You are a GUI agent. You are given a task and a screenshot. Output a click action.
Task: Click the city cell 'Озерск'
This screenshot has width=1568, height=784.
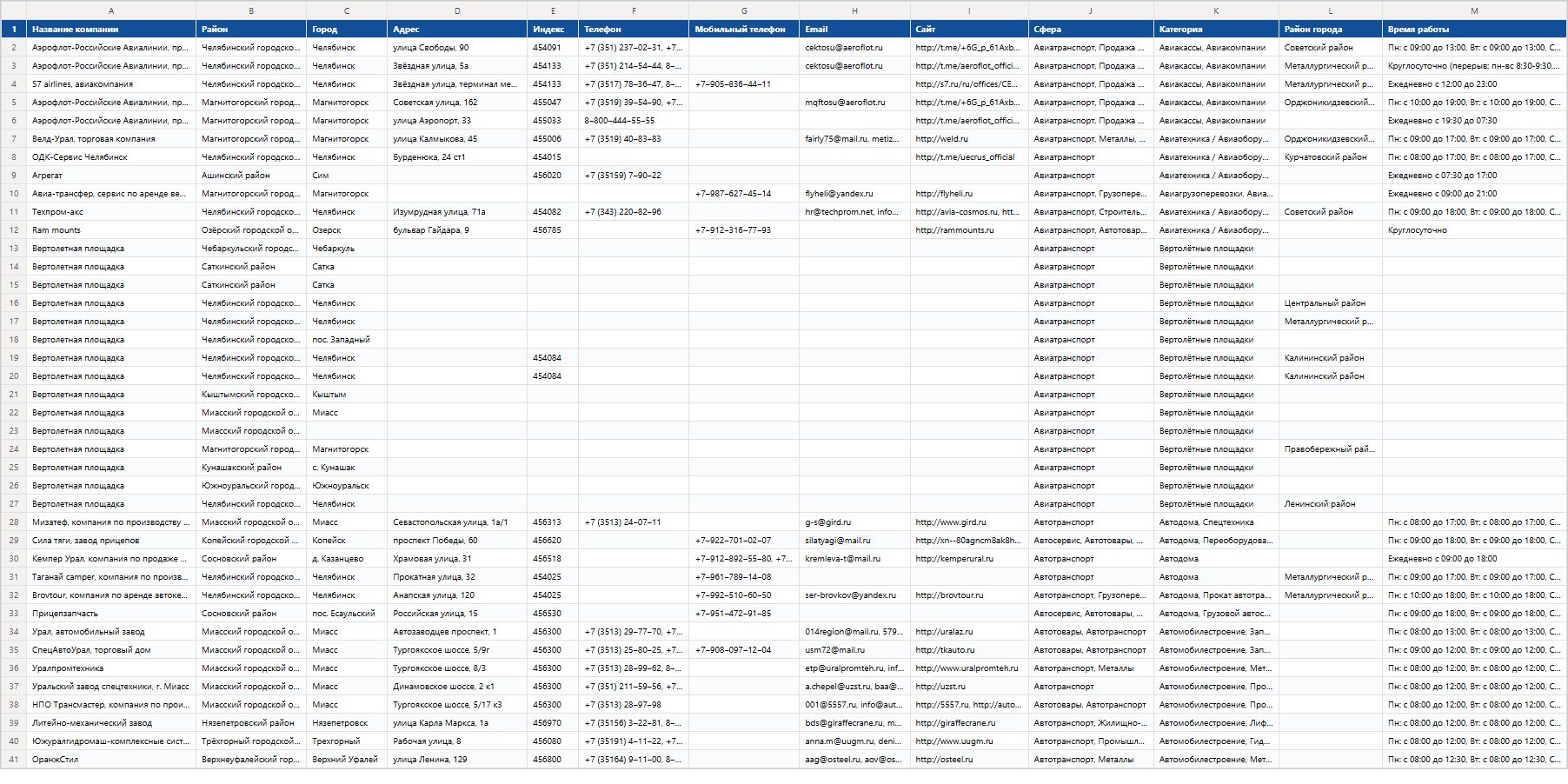tap(347, 229)
